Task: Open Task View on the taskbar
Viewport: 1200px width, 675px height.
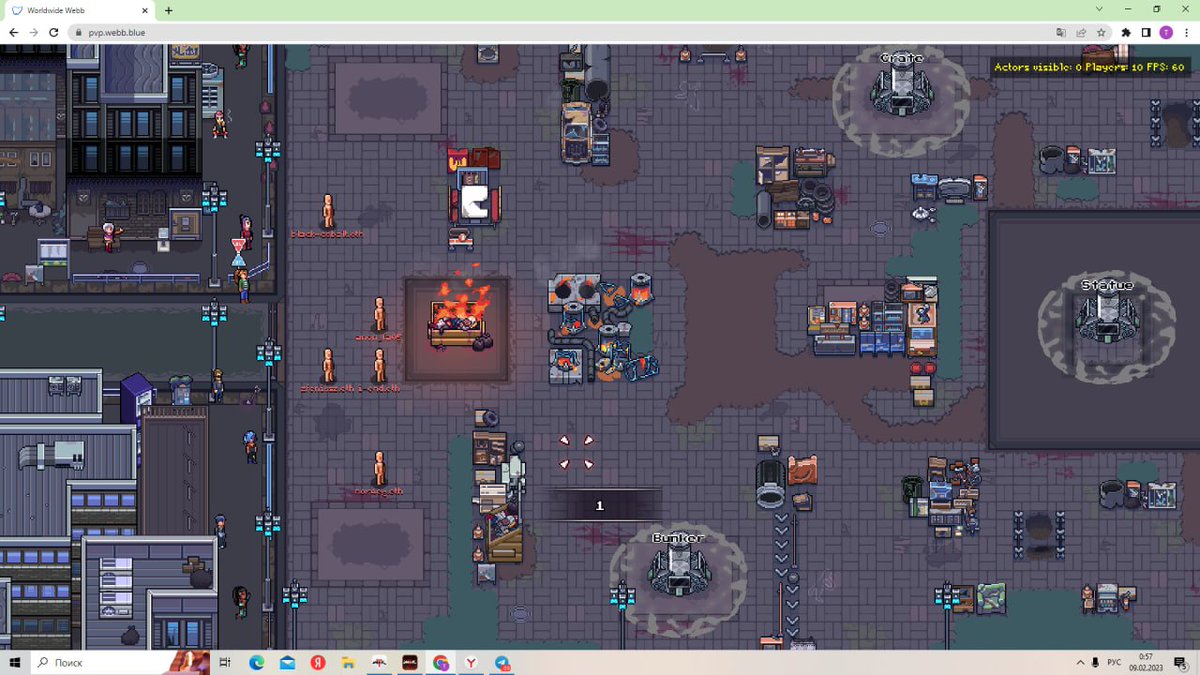Action: [x=225, y=663]
